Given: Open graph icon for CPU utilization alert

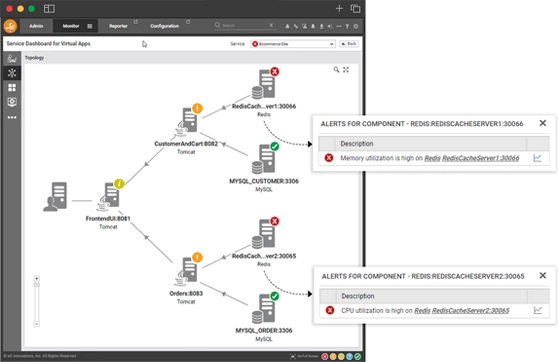Looking at the screenshot, I should point(538,310).
